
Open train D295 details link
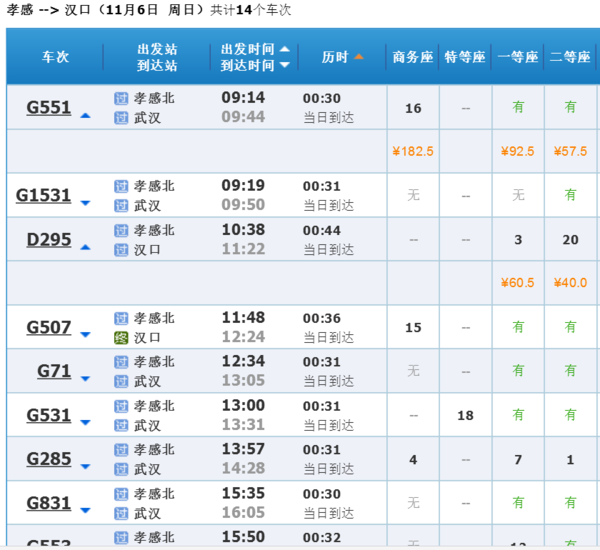(49, 240)
